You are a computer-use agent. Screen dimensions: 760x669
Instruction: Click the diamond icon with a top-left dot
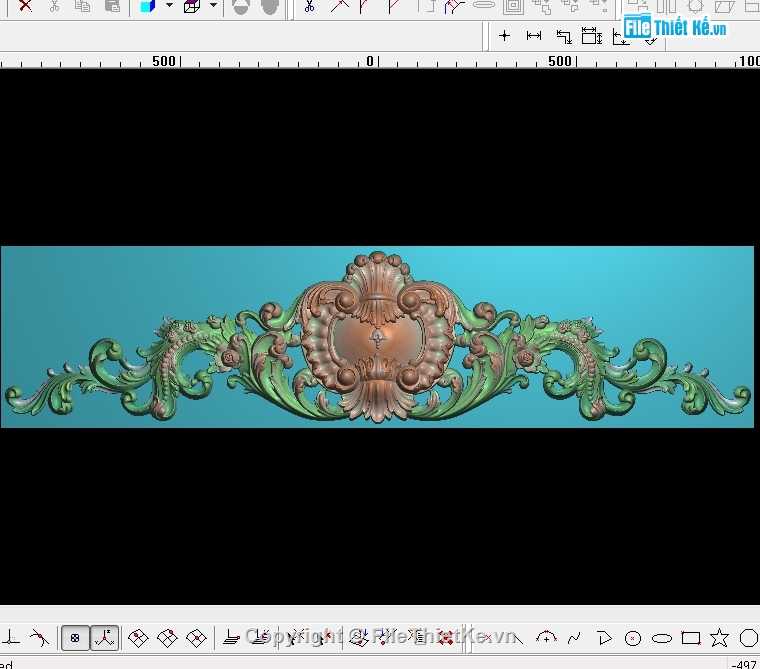point(138,638)
